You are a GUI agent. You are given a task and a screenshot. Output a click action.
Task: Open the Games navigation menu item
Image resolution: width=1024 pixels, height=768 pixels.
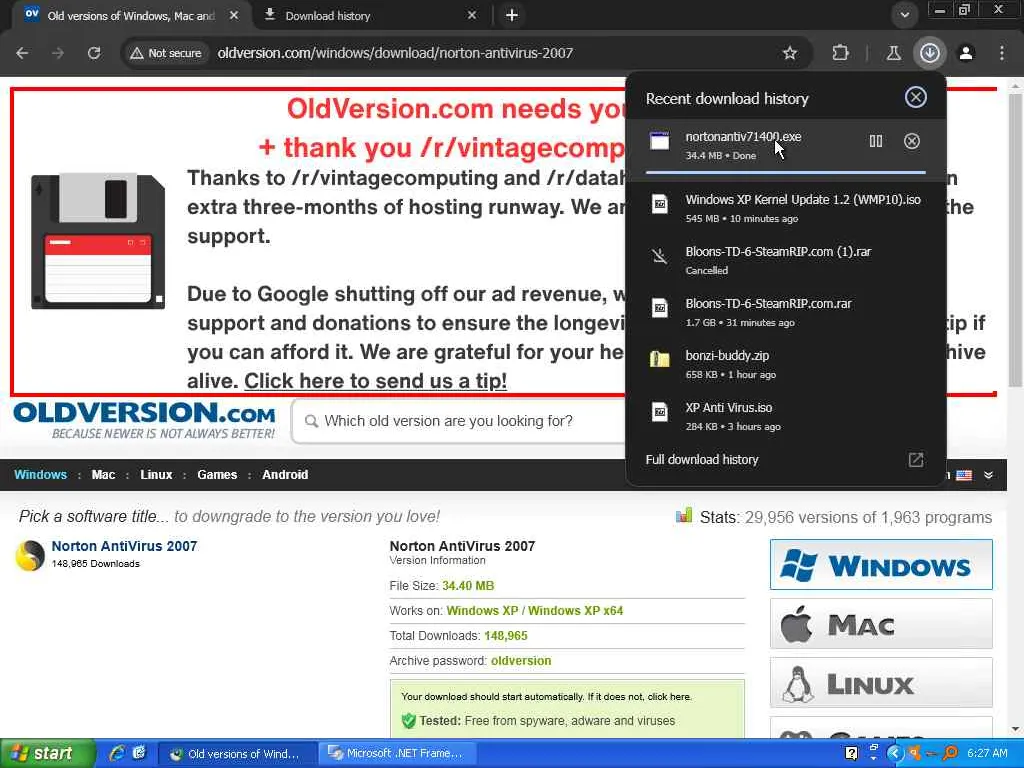point(217,475)
